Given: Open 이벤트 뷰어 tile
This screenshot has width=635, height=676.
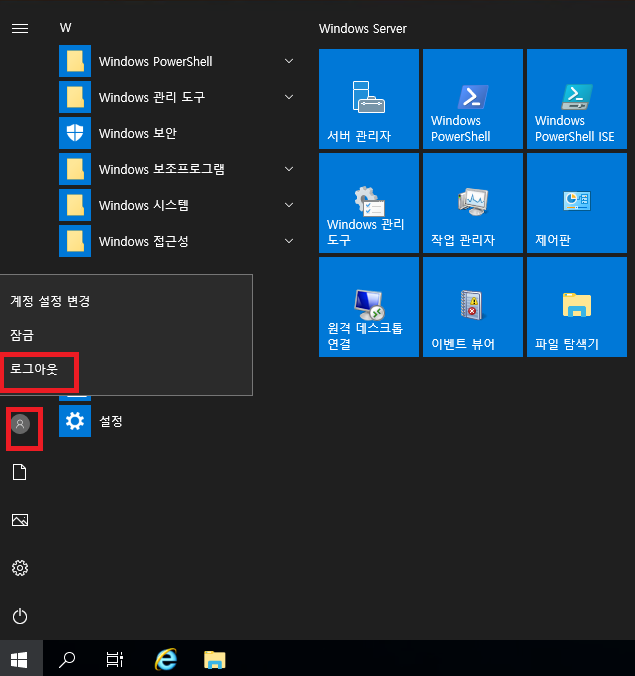Looking at the screenshot, I should pos(473,307).
